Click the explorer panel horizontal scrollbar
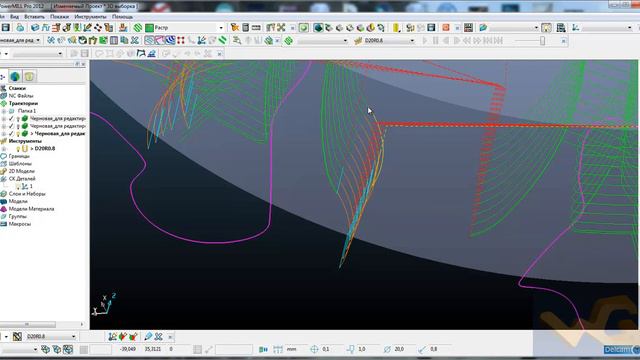This screenshot has width=640, height=360. click(27, 324)
